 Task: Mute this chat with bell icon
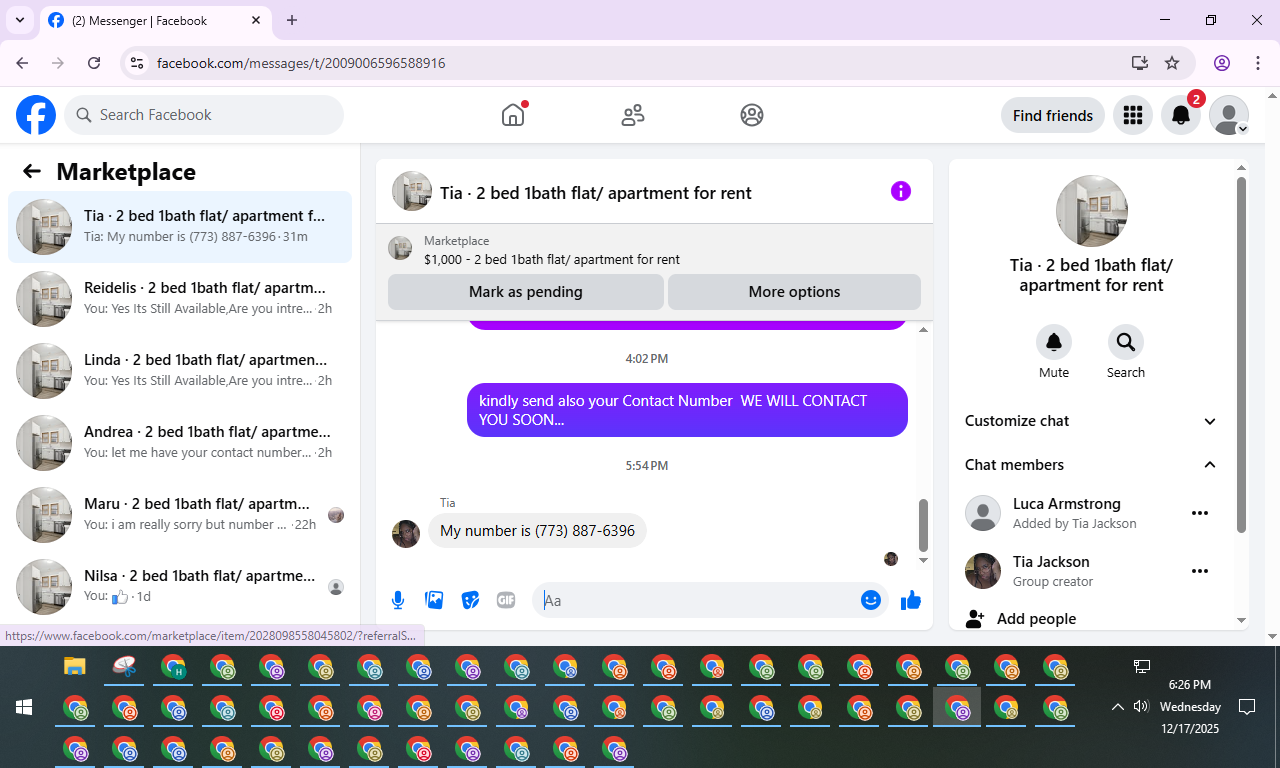[1054, 342]
